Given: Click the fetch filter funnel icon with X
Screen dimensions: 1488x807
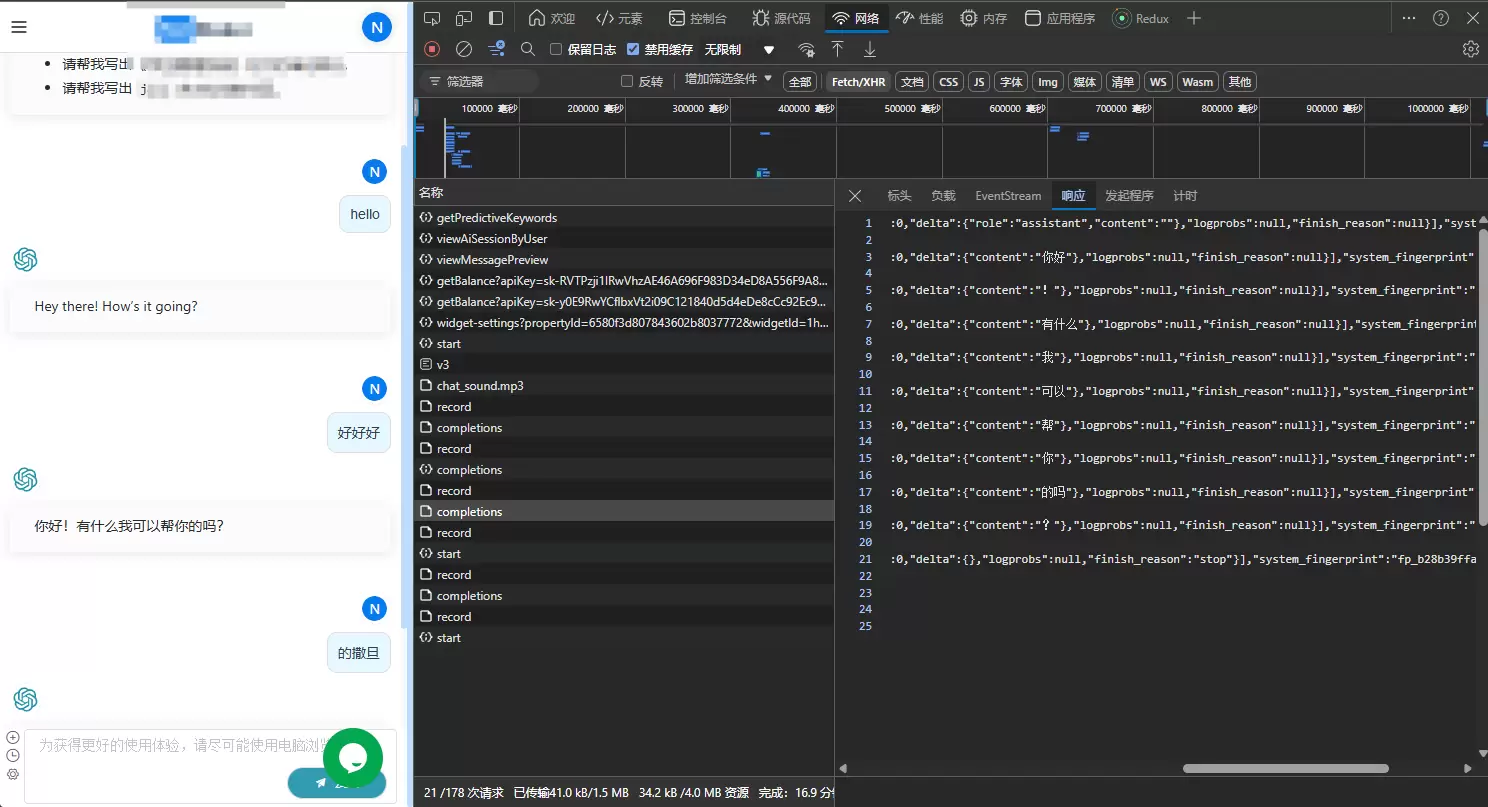Looking at the screenshot, I should coord(496,49).
